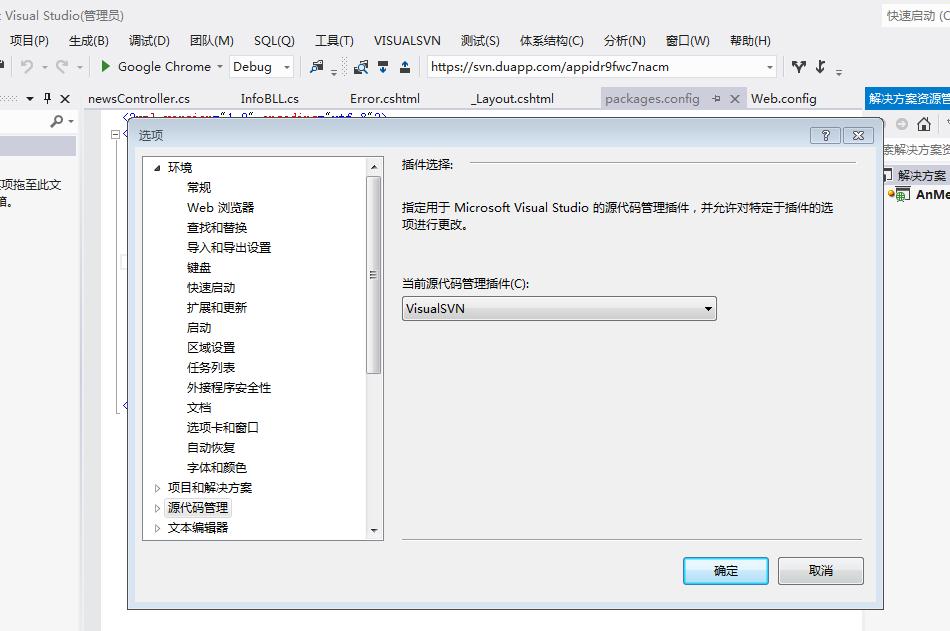Select 键盘 in the options tree
The height and width of the screenshot is (631, 950).
point(199,267)
